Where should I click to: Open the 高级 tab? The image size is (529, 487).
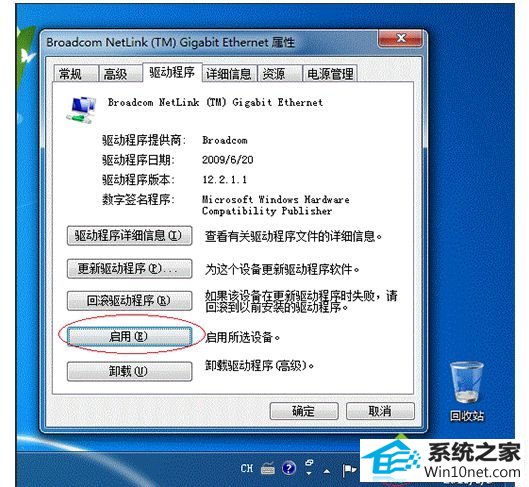pos(120,74)
